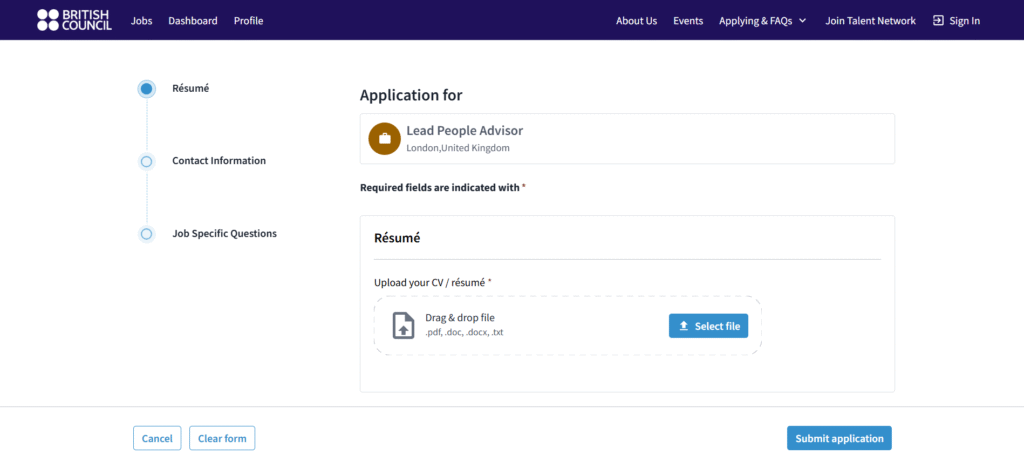Click the Drag & drop file area
This screenshot has width=1024, height=468.
[x=568, y=325]
